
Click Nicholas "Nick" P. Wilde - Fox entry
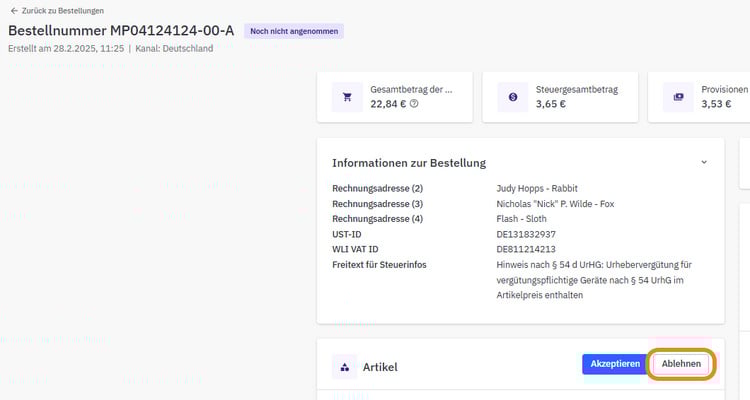555,203
